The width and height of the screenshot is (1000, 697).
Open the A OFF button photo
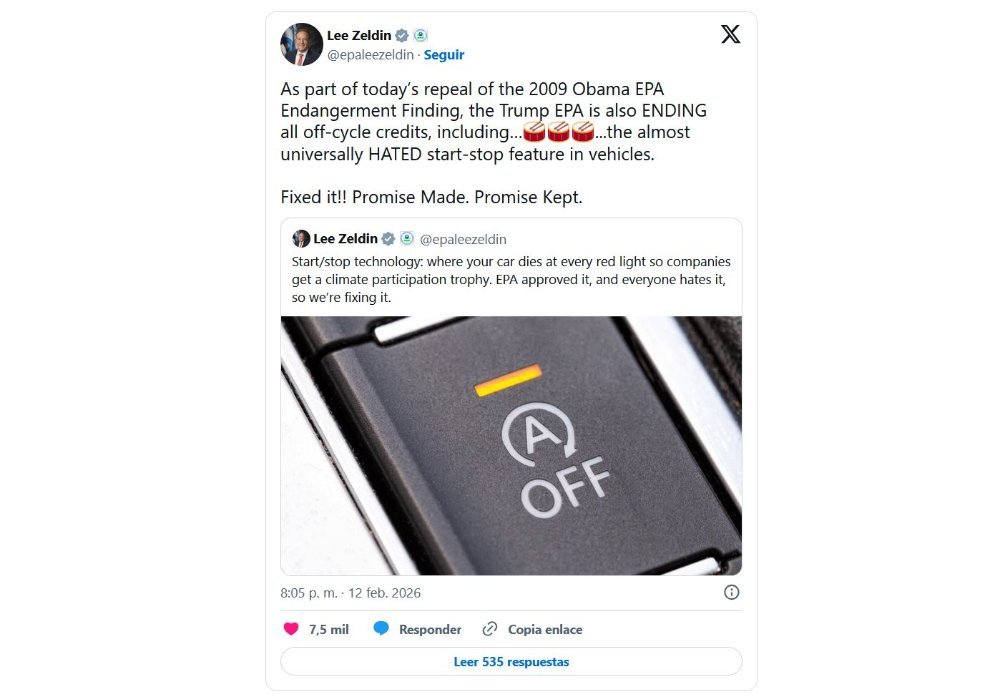pos(511,446)
